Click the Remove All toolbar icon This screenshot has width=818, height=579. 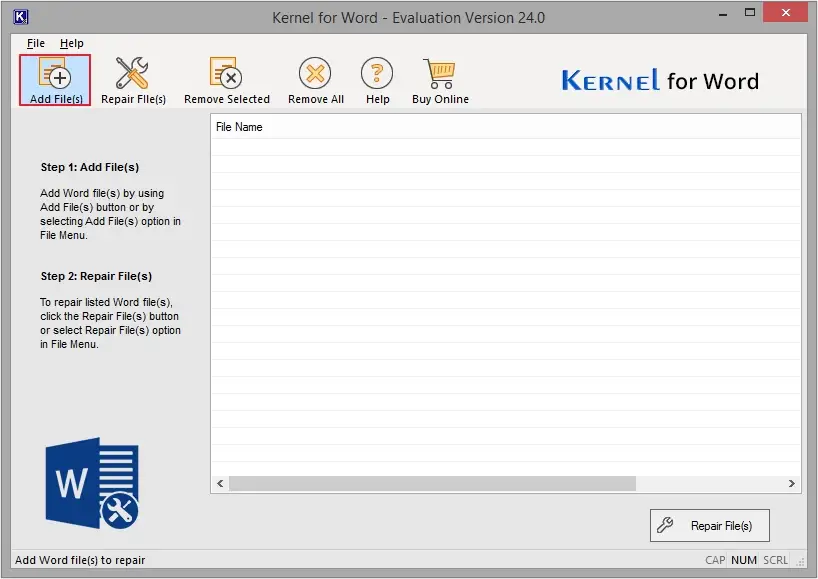coord(316,80)
